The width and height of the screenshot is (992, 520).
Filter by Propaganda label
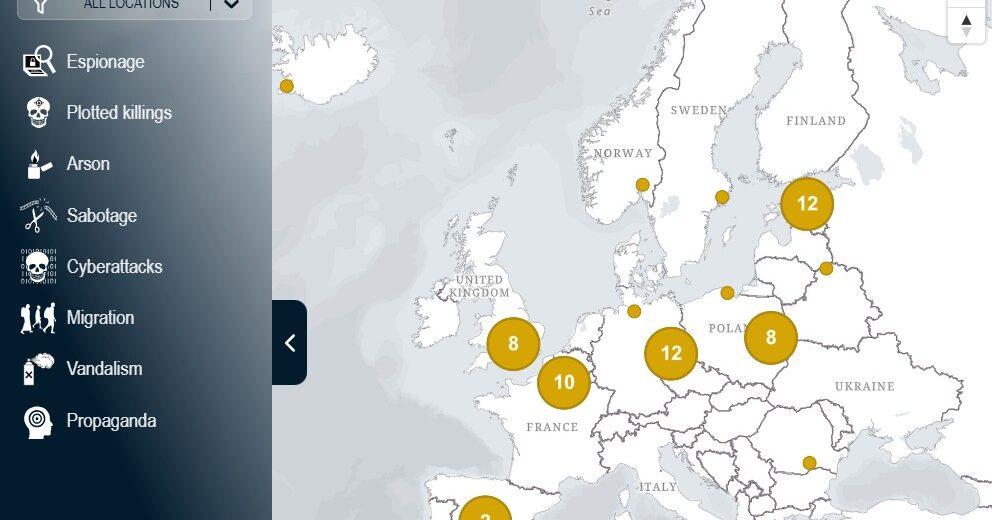111,421
